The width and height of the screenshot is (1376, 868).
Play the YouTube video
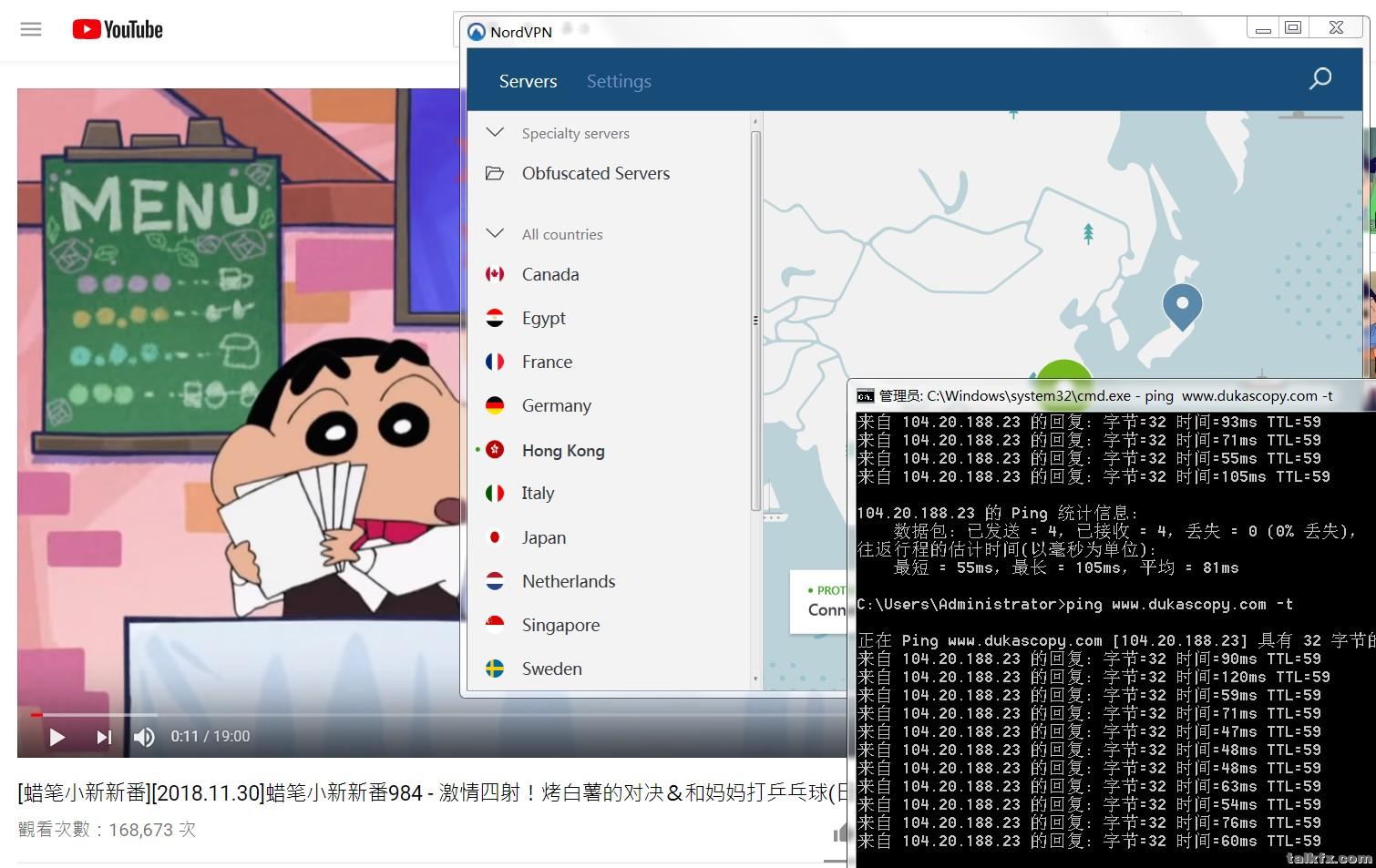[56, 737]
